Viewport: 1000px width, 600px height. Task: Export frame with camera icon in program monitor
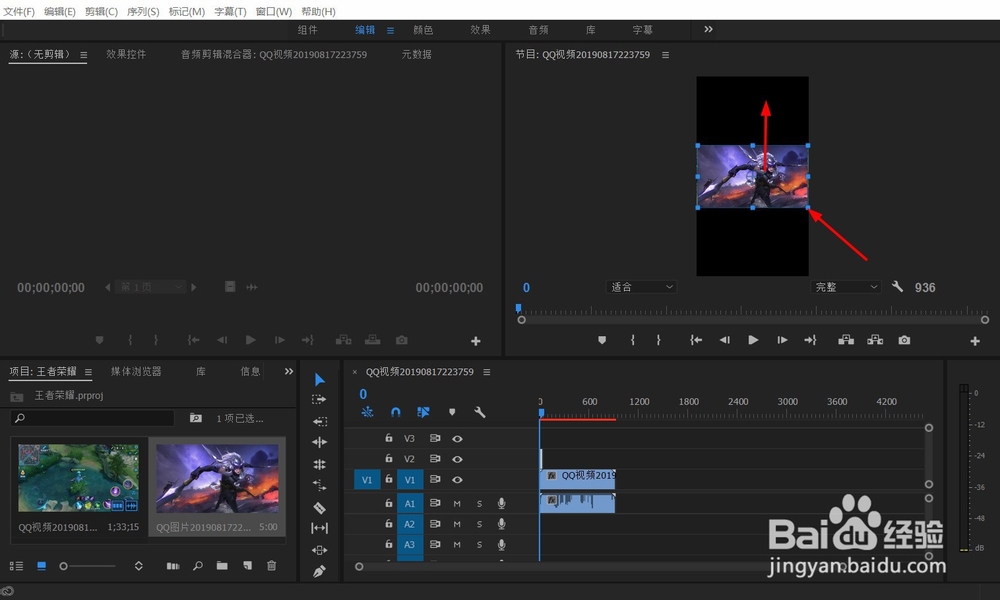[904, 340]
